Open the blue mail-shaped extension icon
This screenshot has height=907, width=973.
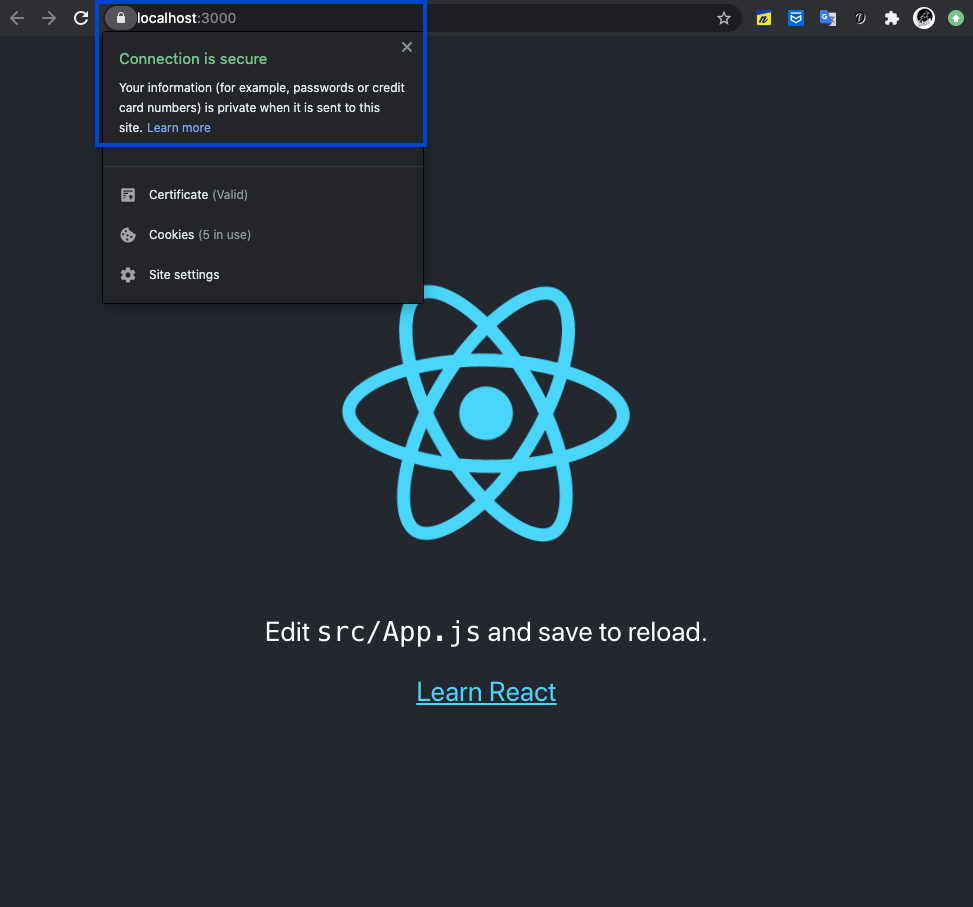796,18
